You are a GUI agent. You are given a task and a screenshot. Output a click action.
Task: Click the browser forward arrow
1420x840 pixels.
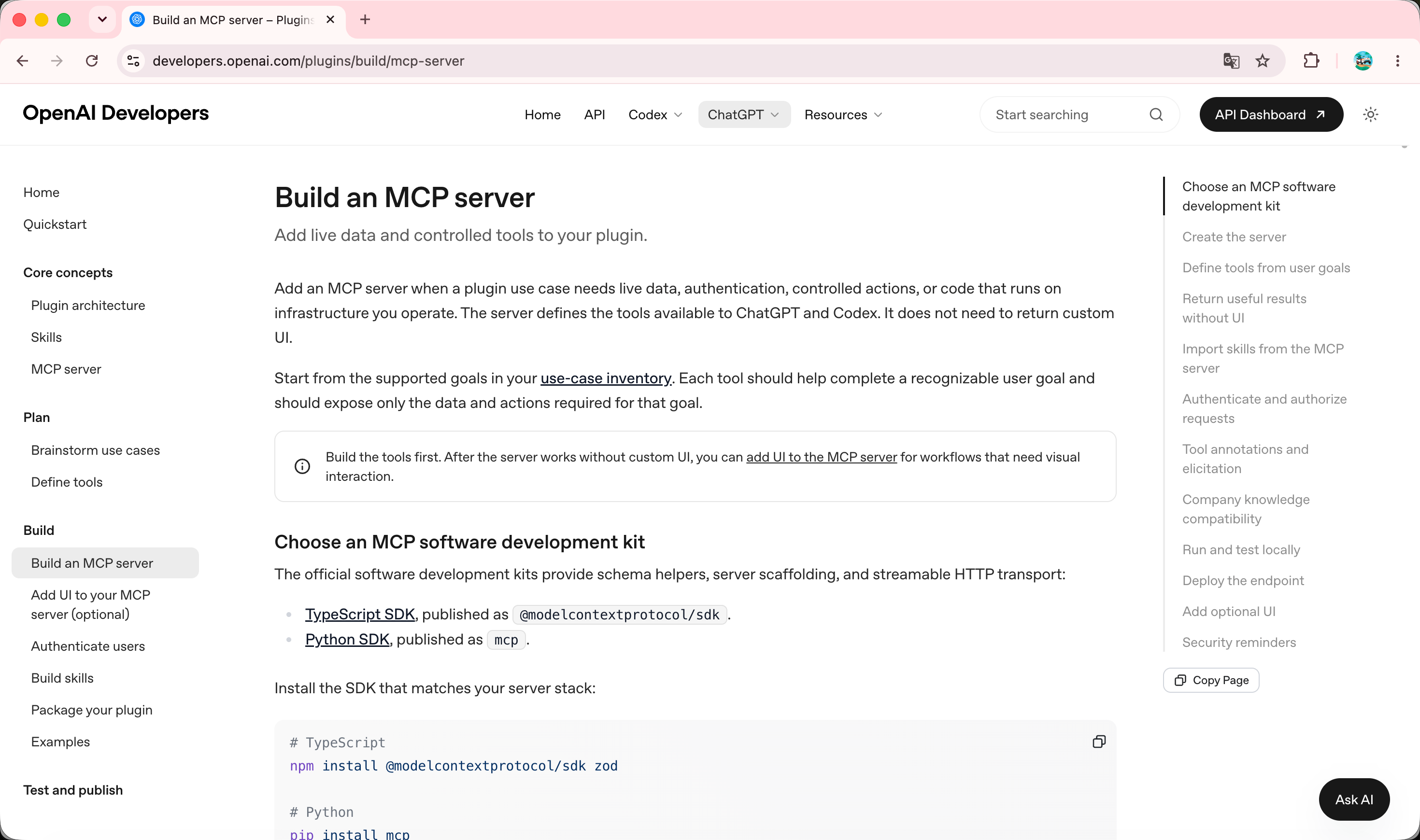(x=57, y=60)
